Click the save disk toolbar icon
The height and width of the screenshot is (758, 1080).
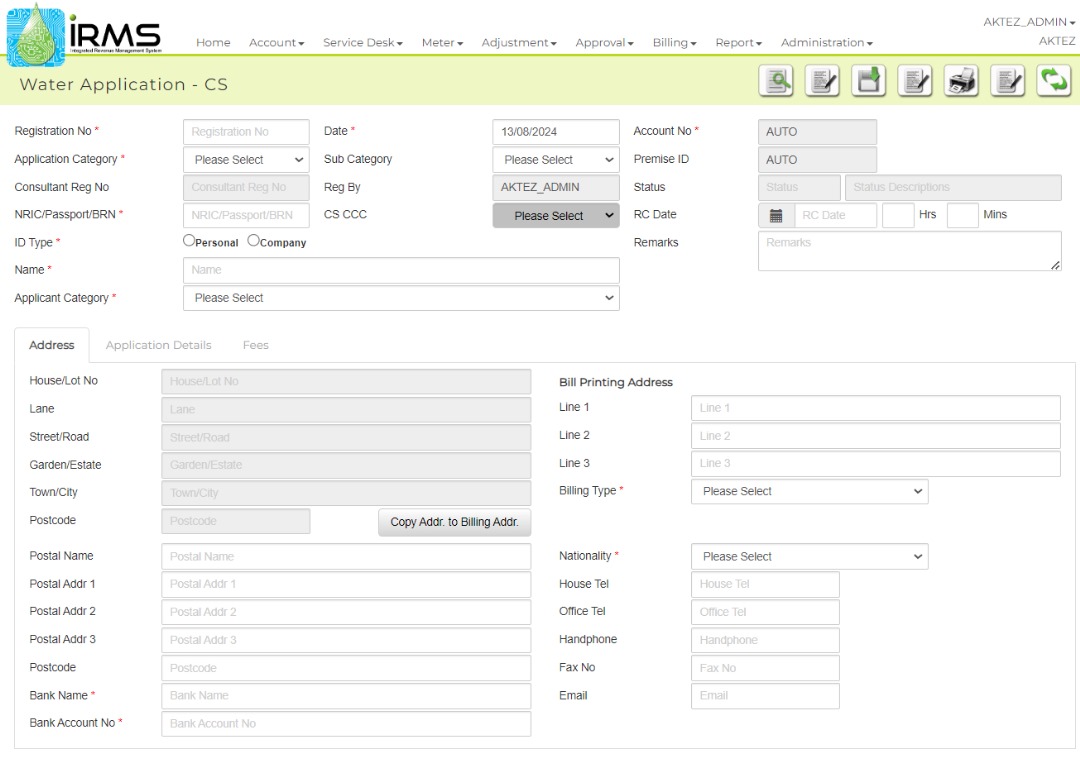click(869, 81)
